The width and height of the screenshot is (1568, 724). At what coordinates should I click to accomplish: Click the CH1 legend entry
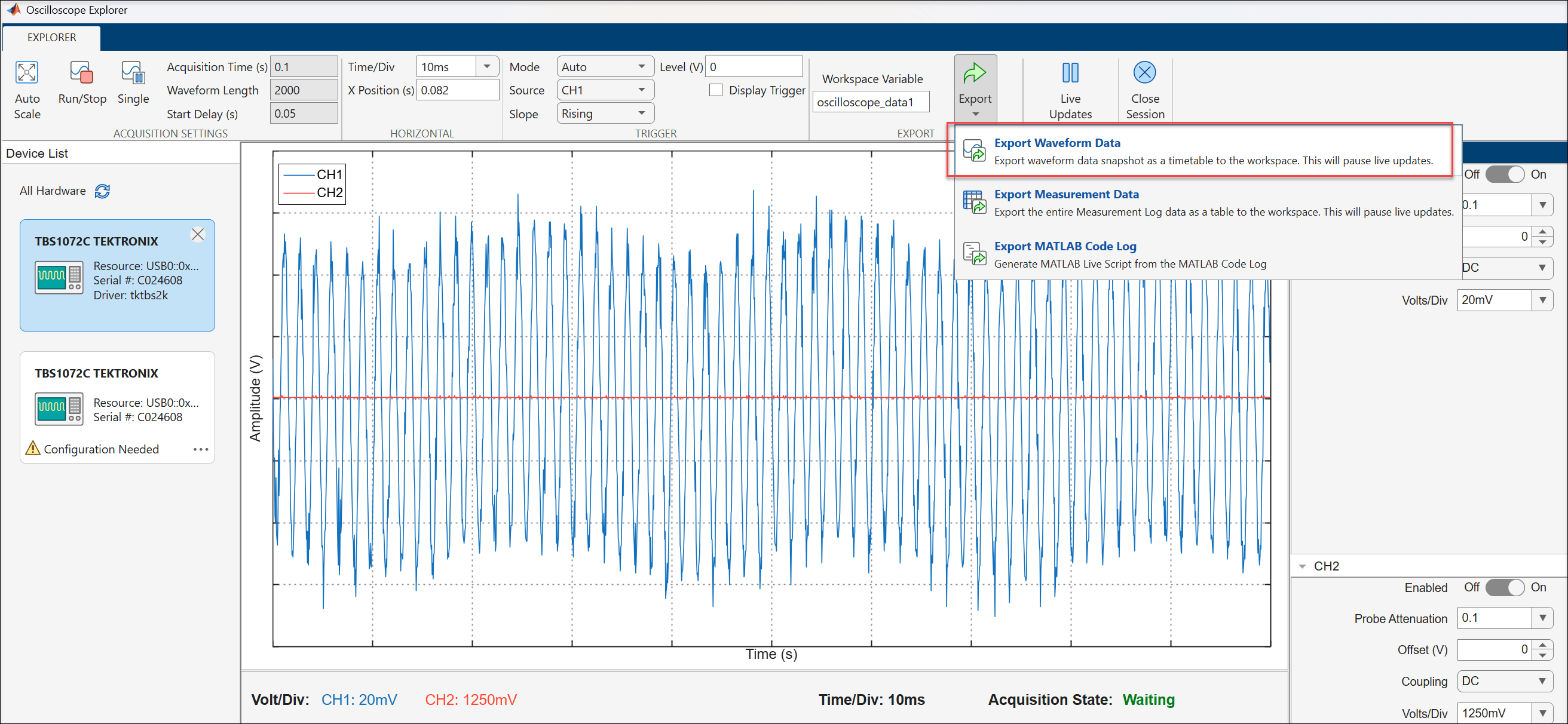tap(313, 174)
